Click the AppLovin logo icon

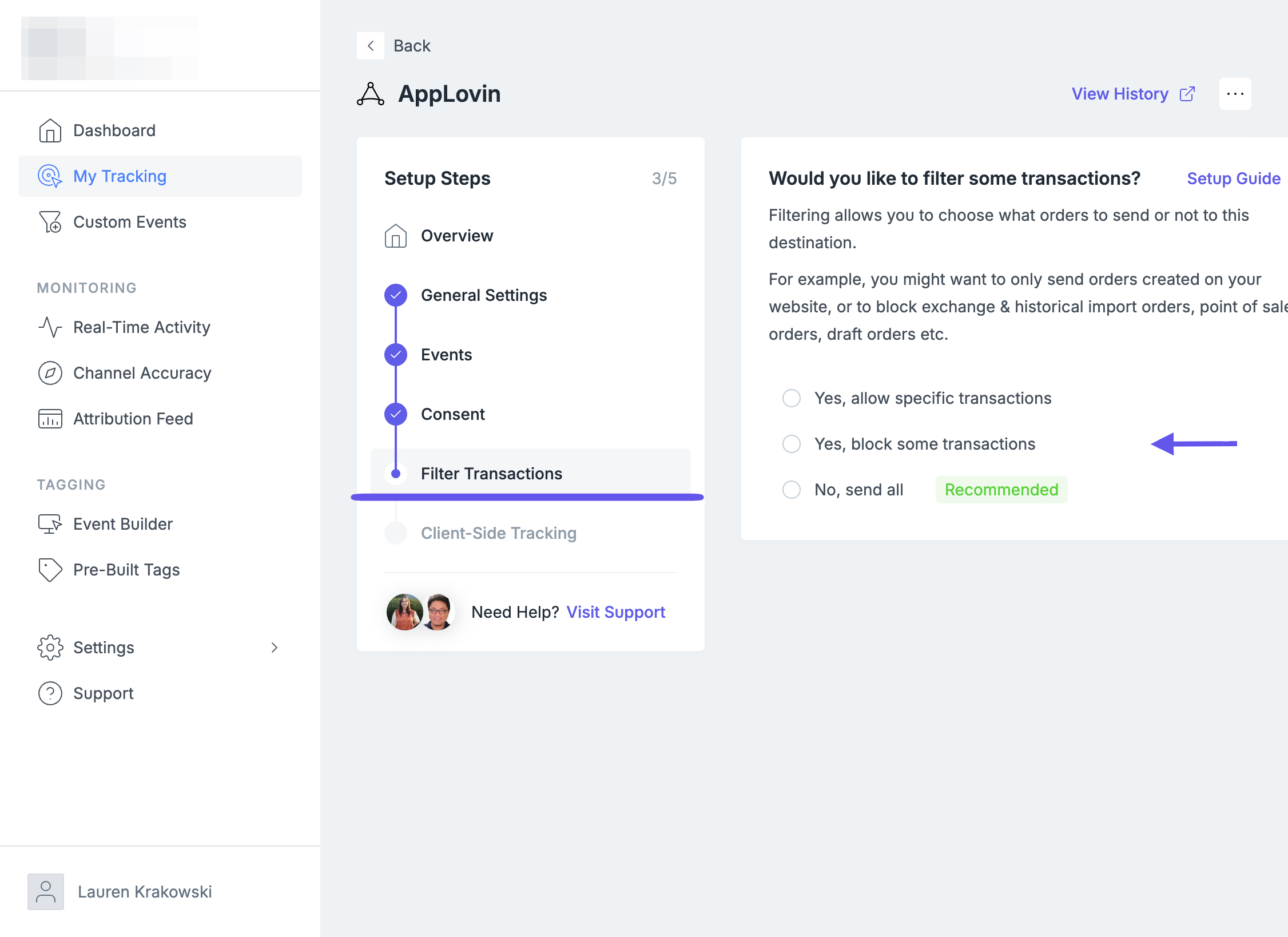(x=371, y=94)
